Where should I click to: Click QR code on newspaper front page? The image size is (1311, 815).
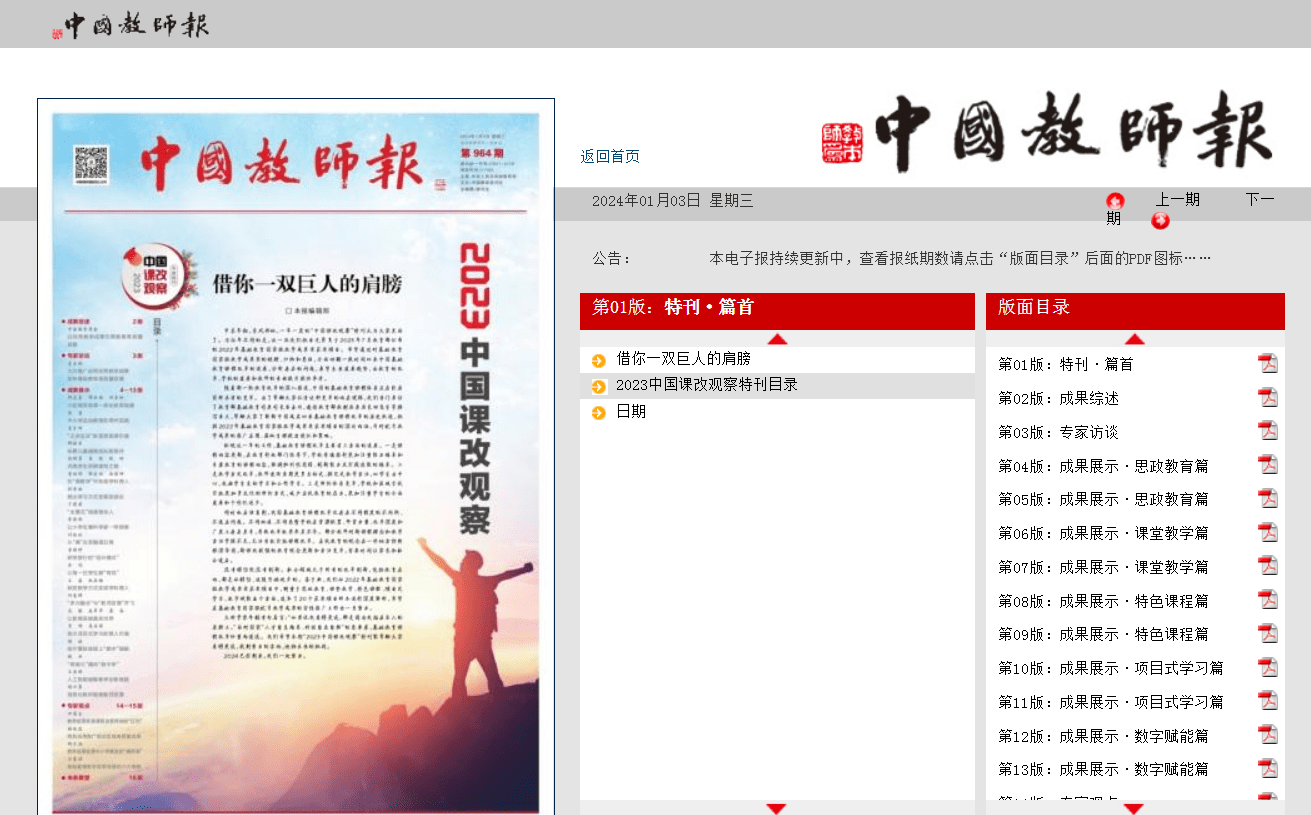coord(91,163)
